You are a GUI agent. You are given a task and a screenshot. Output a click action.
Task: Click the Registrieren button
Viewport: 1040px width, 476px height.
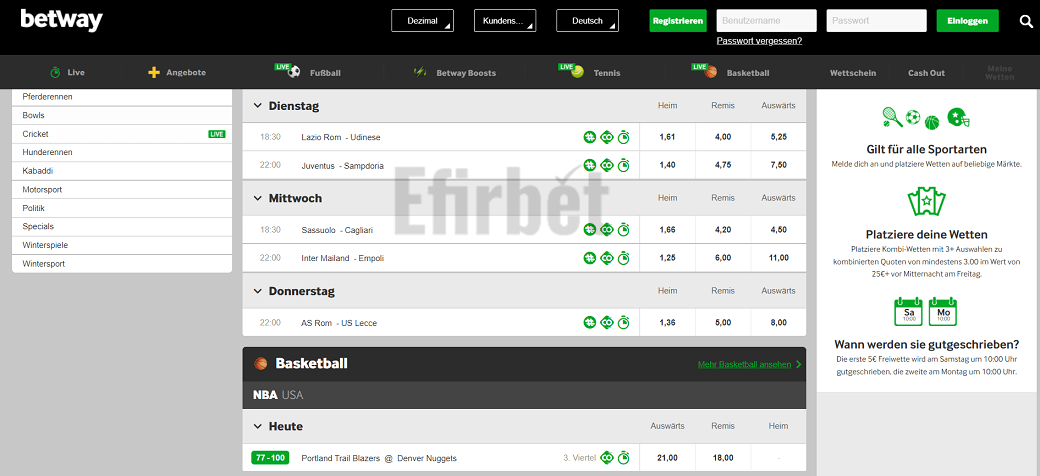(678, 21)
